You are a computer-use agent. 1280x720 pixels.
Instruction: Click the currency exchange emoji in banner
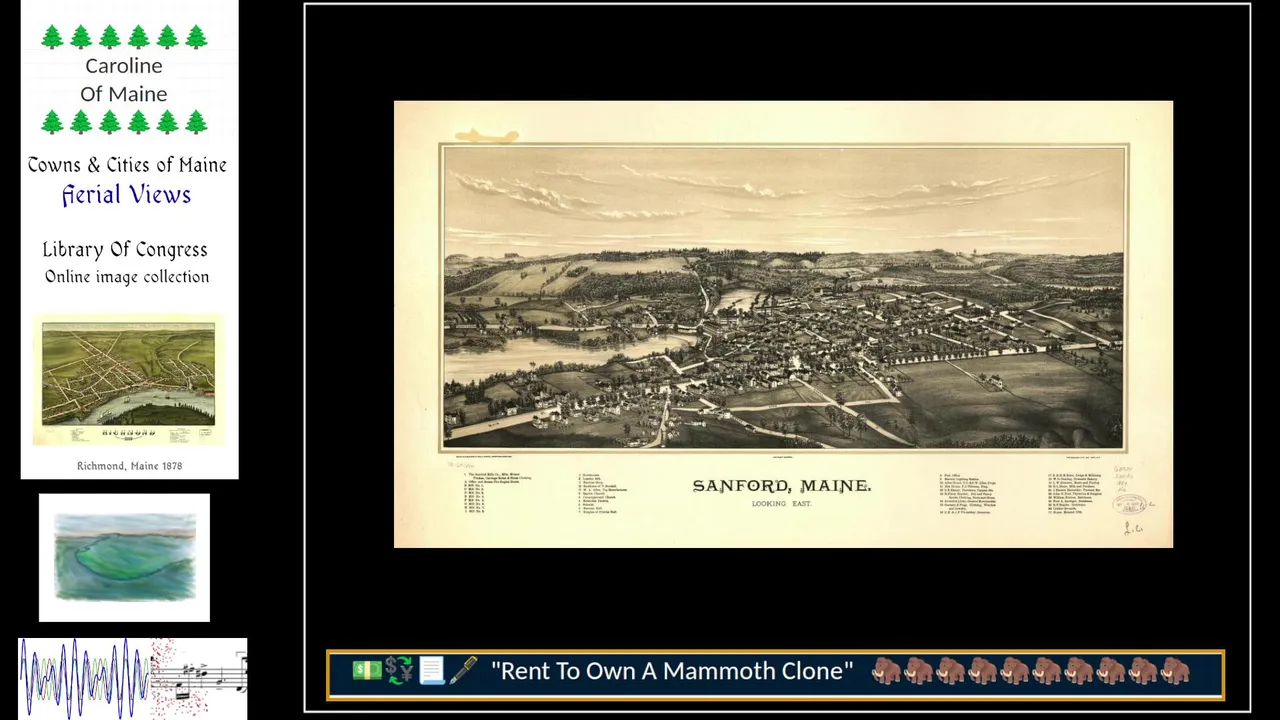coord(399,671)
